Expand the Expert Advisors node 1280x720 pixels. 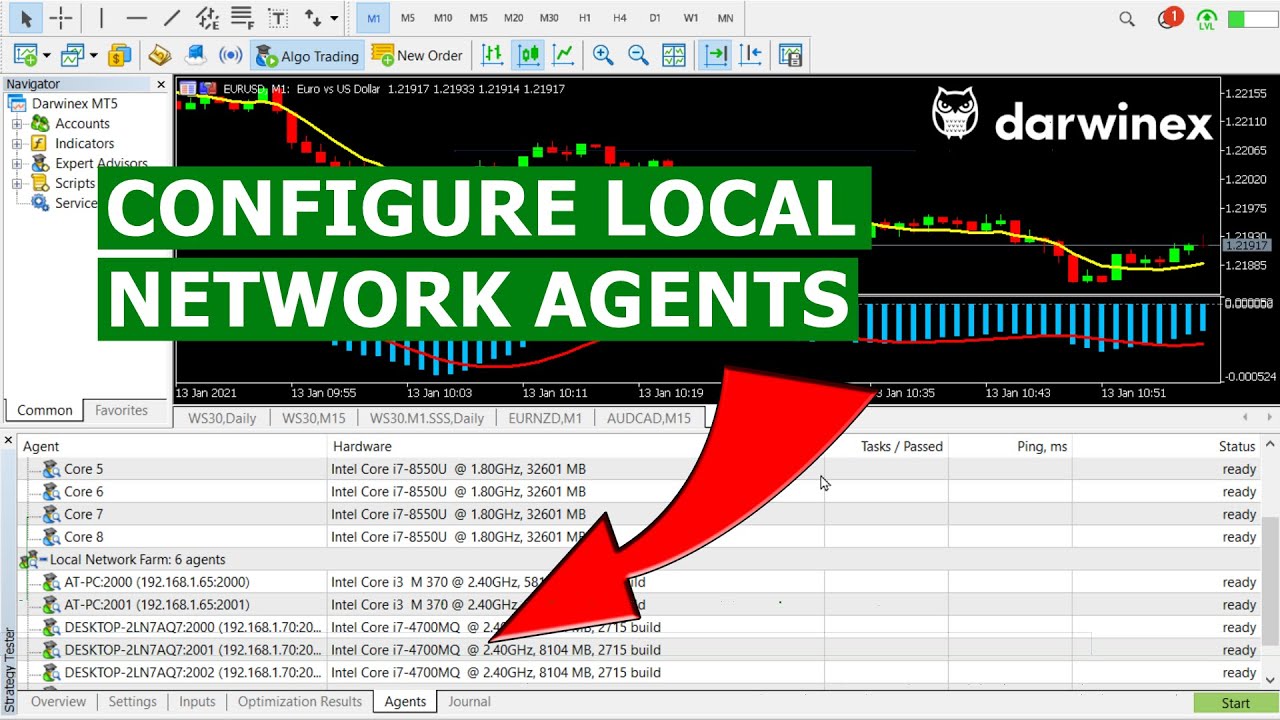pos(17,164)
